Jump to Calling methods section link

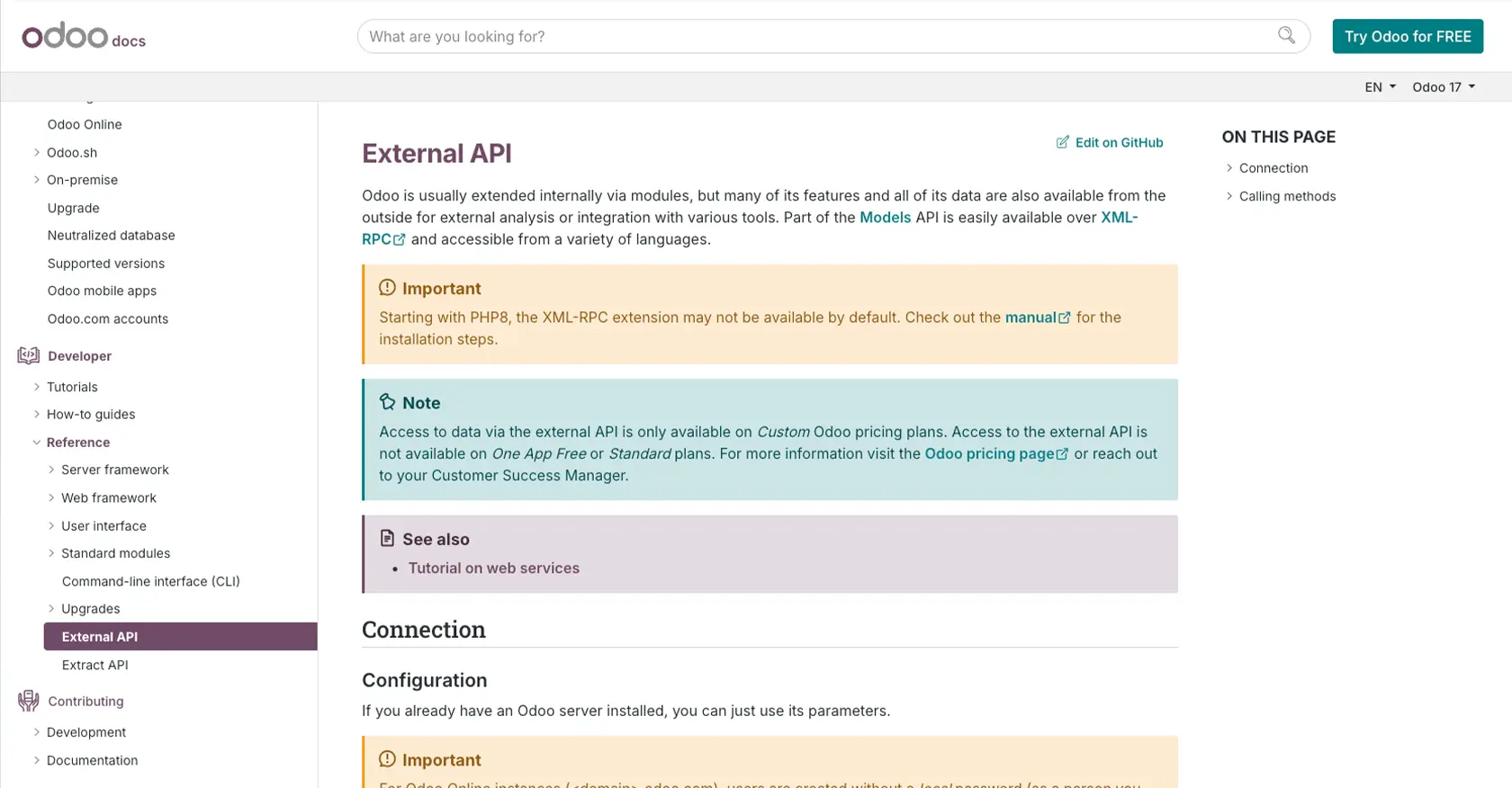click(x=1288, y=196)
